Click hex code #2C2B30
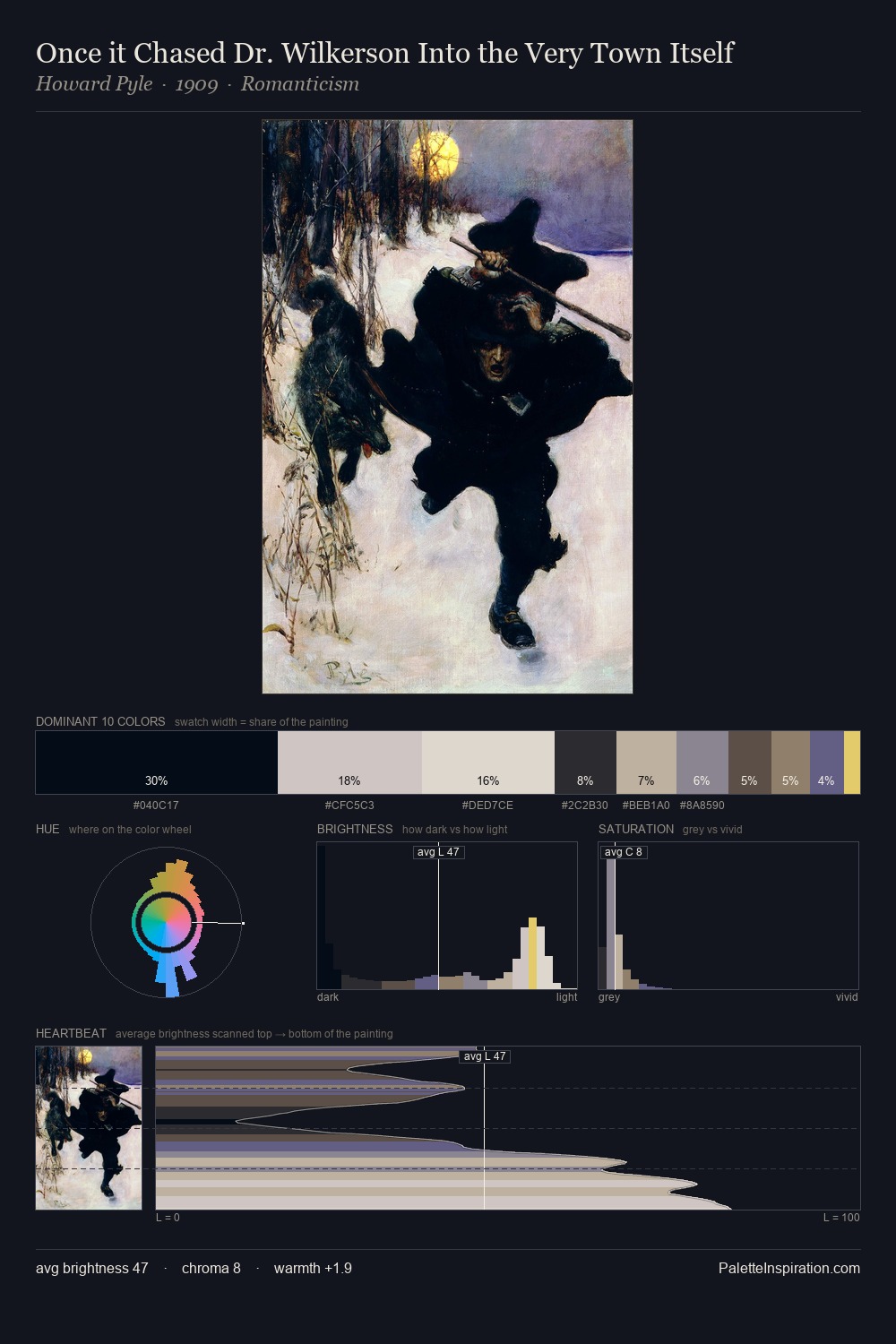The image size is (896, 1344). coord(584,806)
